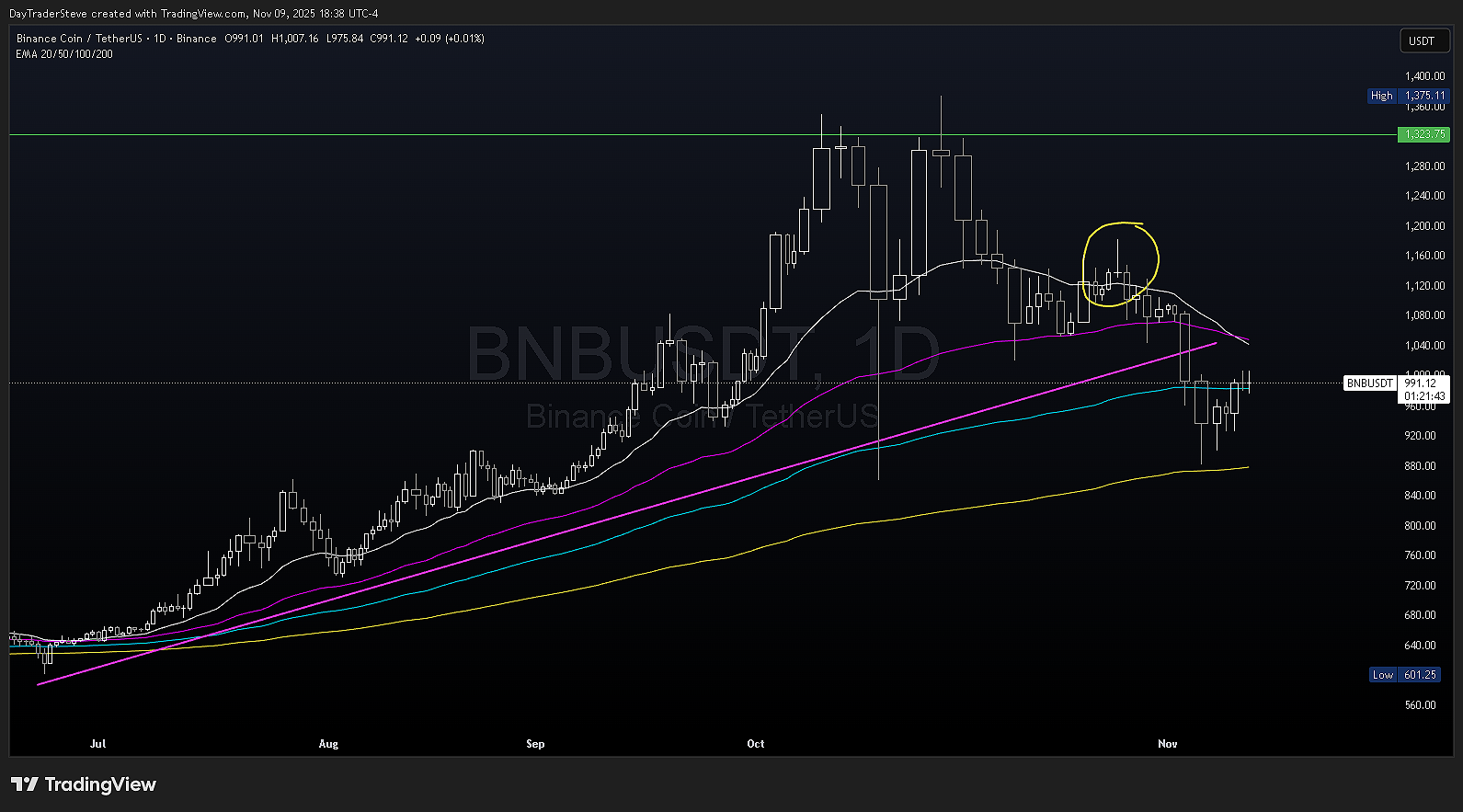Click the 760.00 price axis label
Viewport: 1463px width, 812px height.
point(1420,555)
